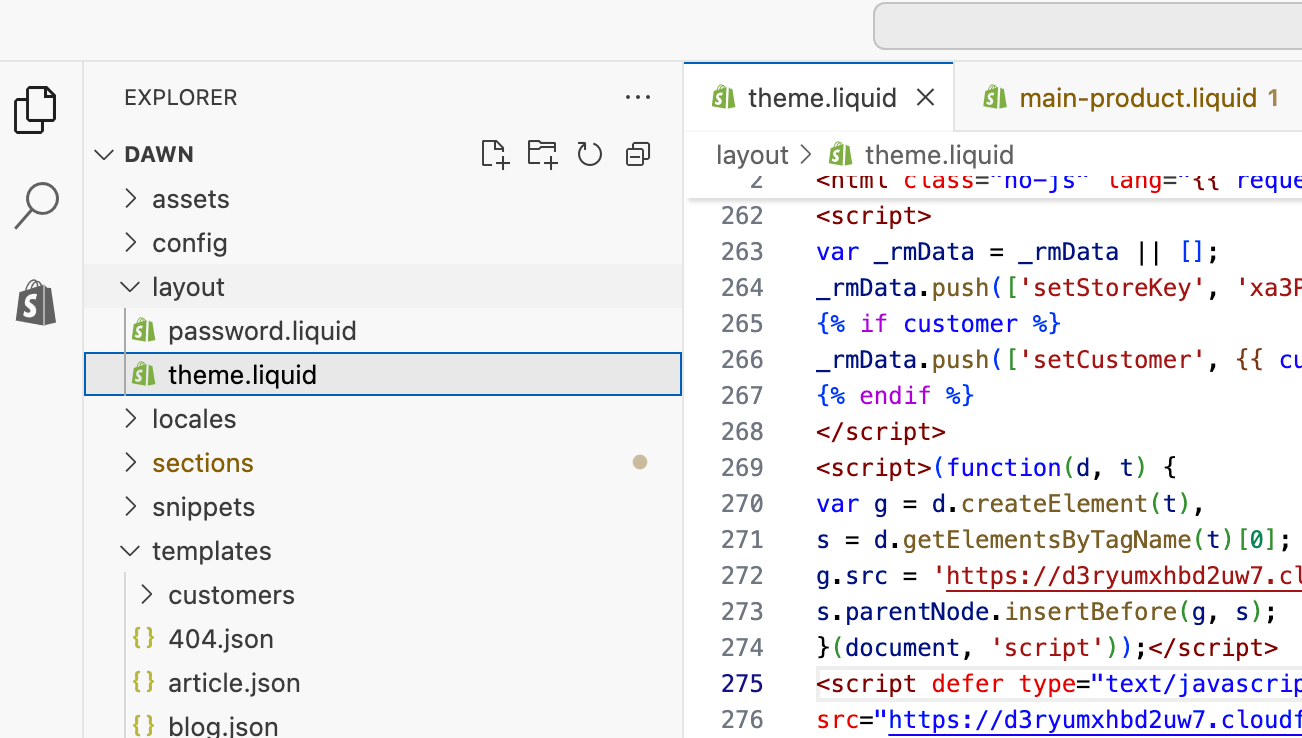Close the theme.liquid tab
Viewport: 1302px width, 738px height.
(926, 97)
